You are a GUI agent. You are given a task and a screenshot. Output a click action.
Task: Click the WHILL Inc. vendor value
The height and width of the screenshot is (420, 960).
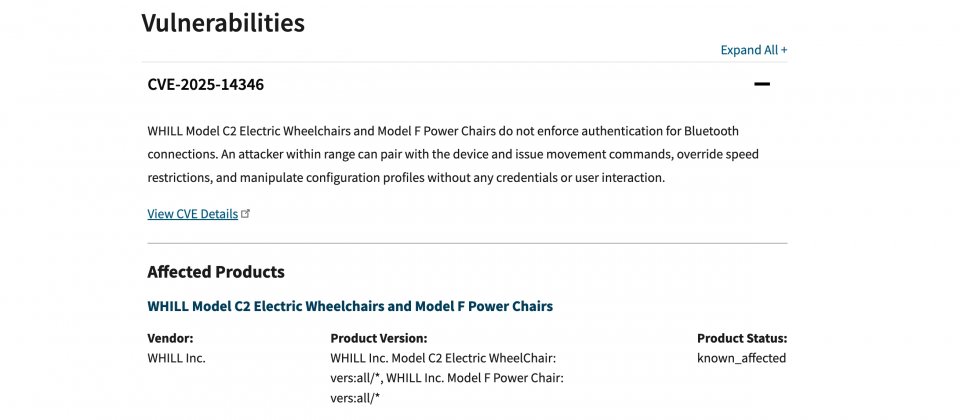pyautogui.click(x=176, y=358)
